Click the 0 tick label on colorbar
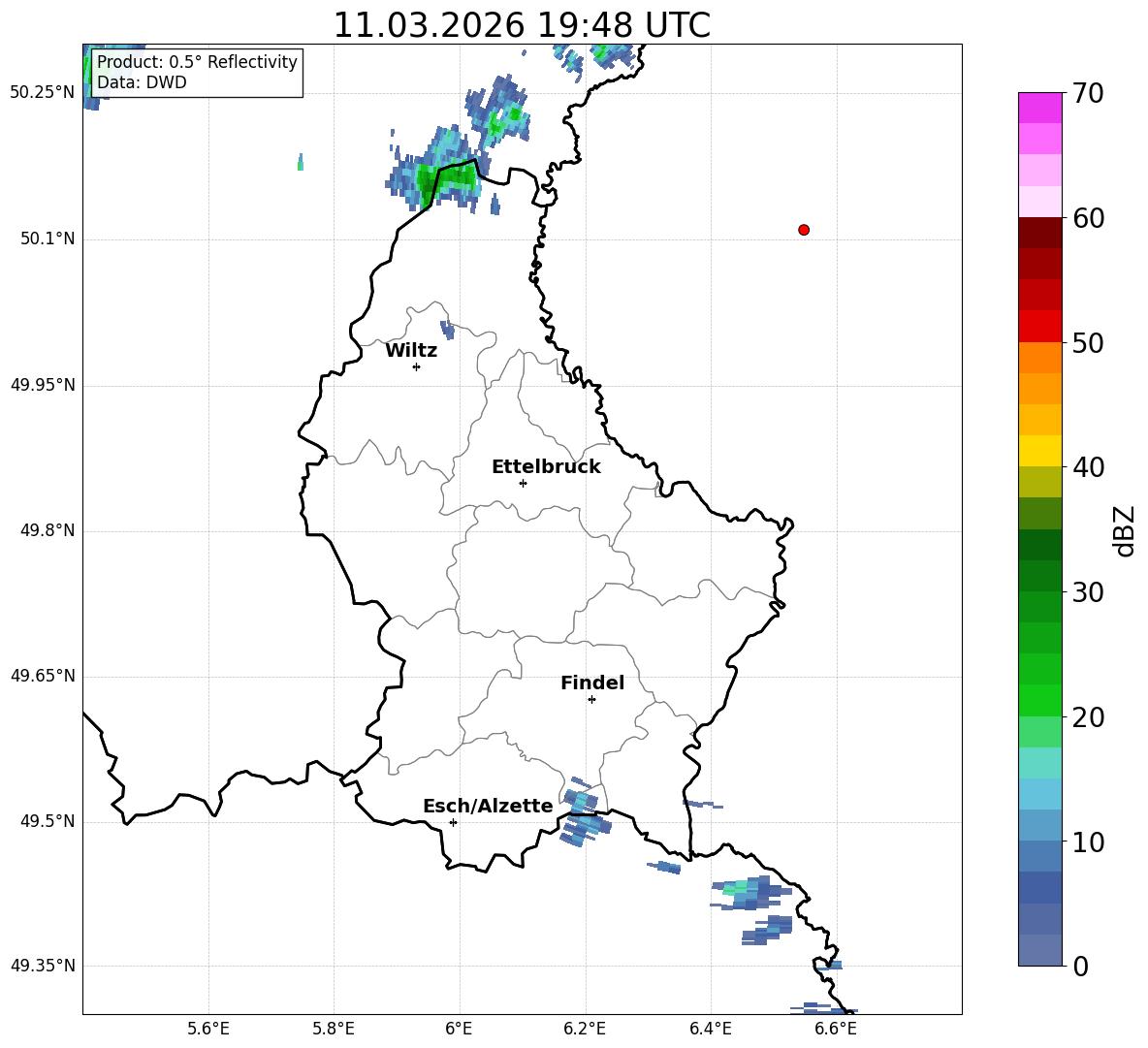The width and height of the screenshot is (1148, 1048). [x=1080, y=967]
